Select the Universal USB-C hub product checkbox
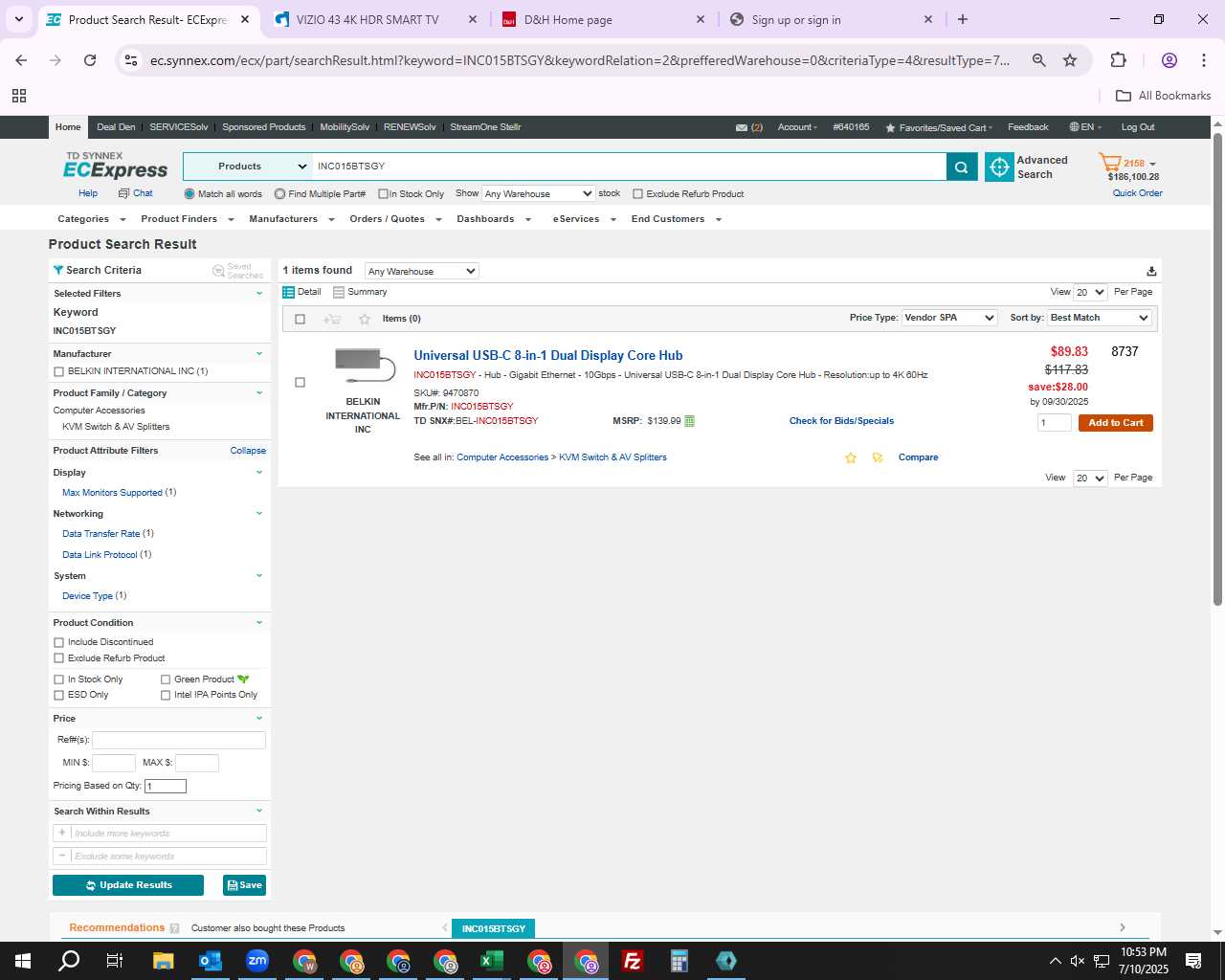 300,383
